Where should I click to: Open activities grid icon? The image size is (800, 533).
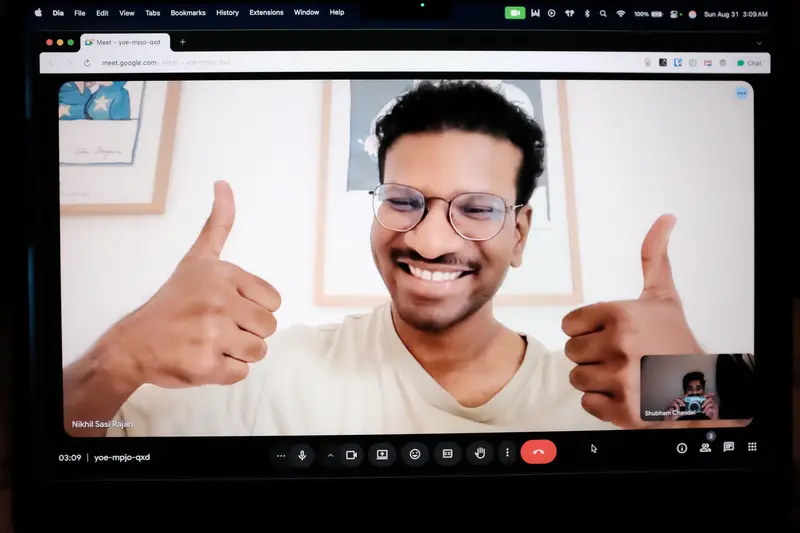[x=752, y=447]
